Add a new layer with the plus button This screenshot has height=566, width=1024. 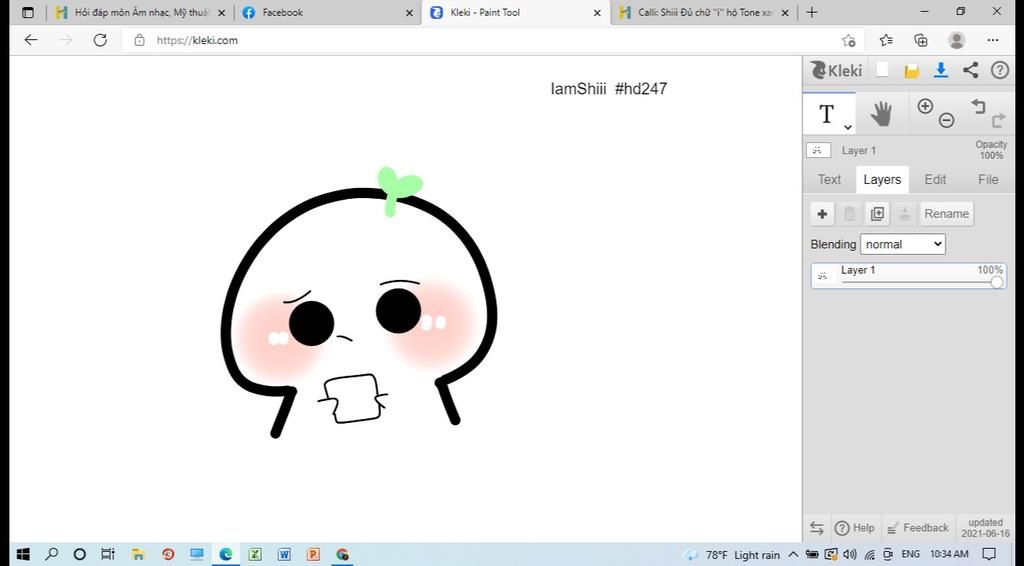click(x=822, y=213)
